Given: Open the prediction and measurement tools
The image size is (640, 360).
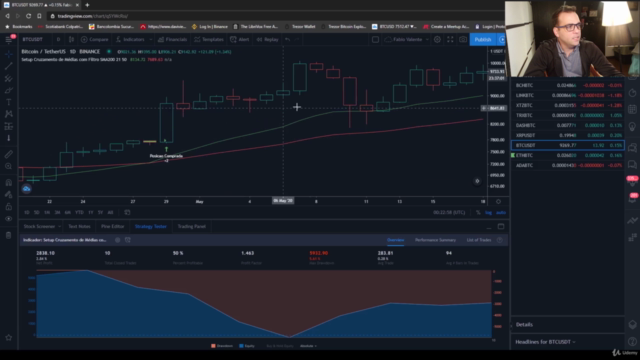Looking at the screenshot, I should pos(9,126).
